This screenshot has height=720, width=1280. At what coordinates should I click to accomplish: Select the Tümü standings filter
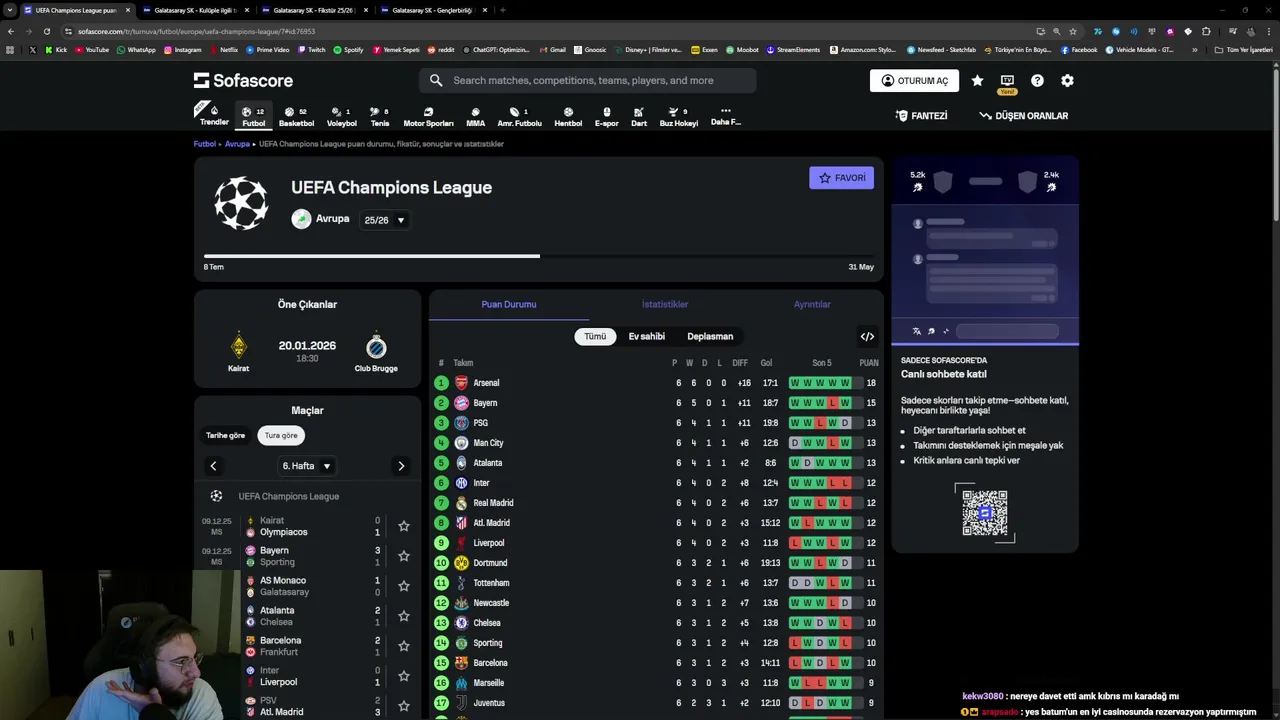coord(595,337)
